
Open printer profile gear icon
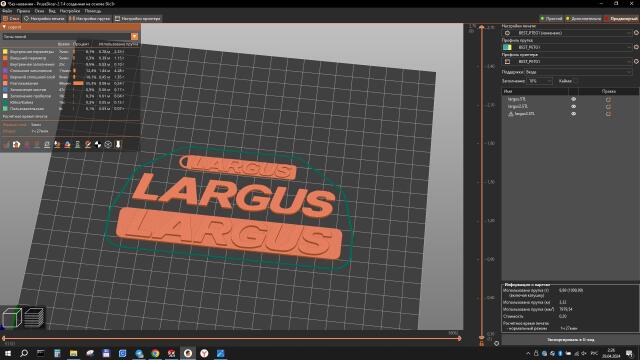pos(636,61)
